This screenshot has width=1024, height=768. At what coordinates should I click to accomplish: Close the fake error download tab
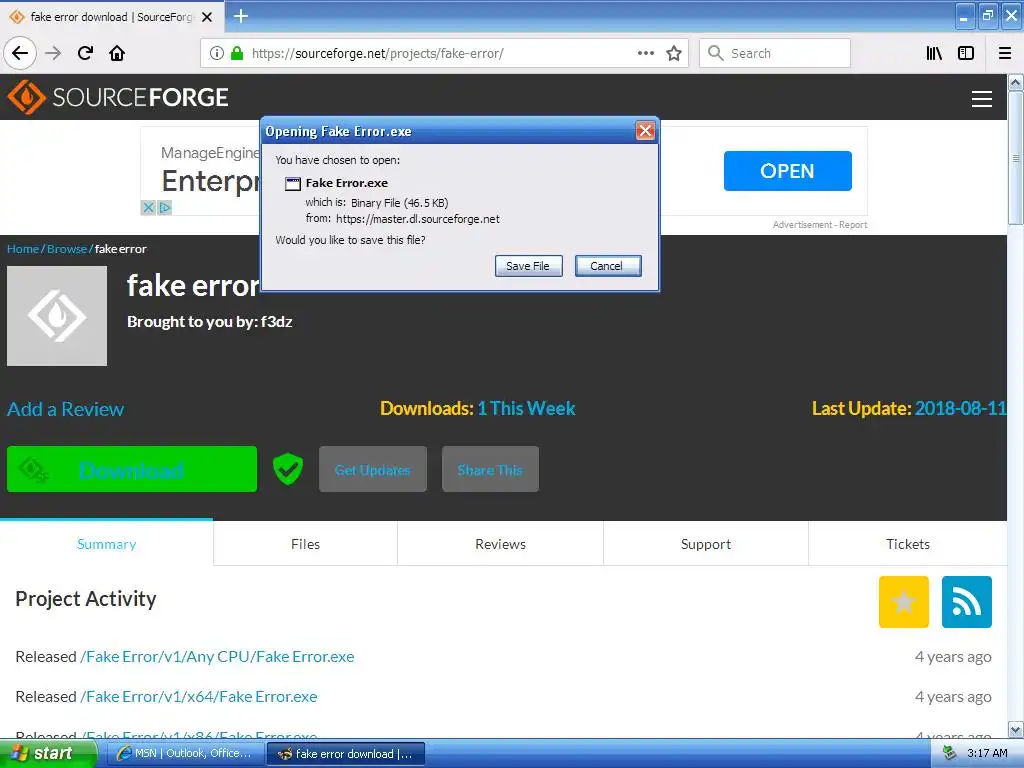(x=207, y=17)
